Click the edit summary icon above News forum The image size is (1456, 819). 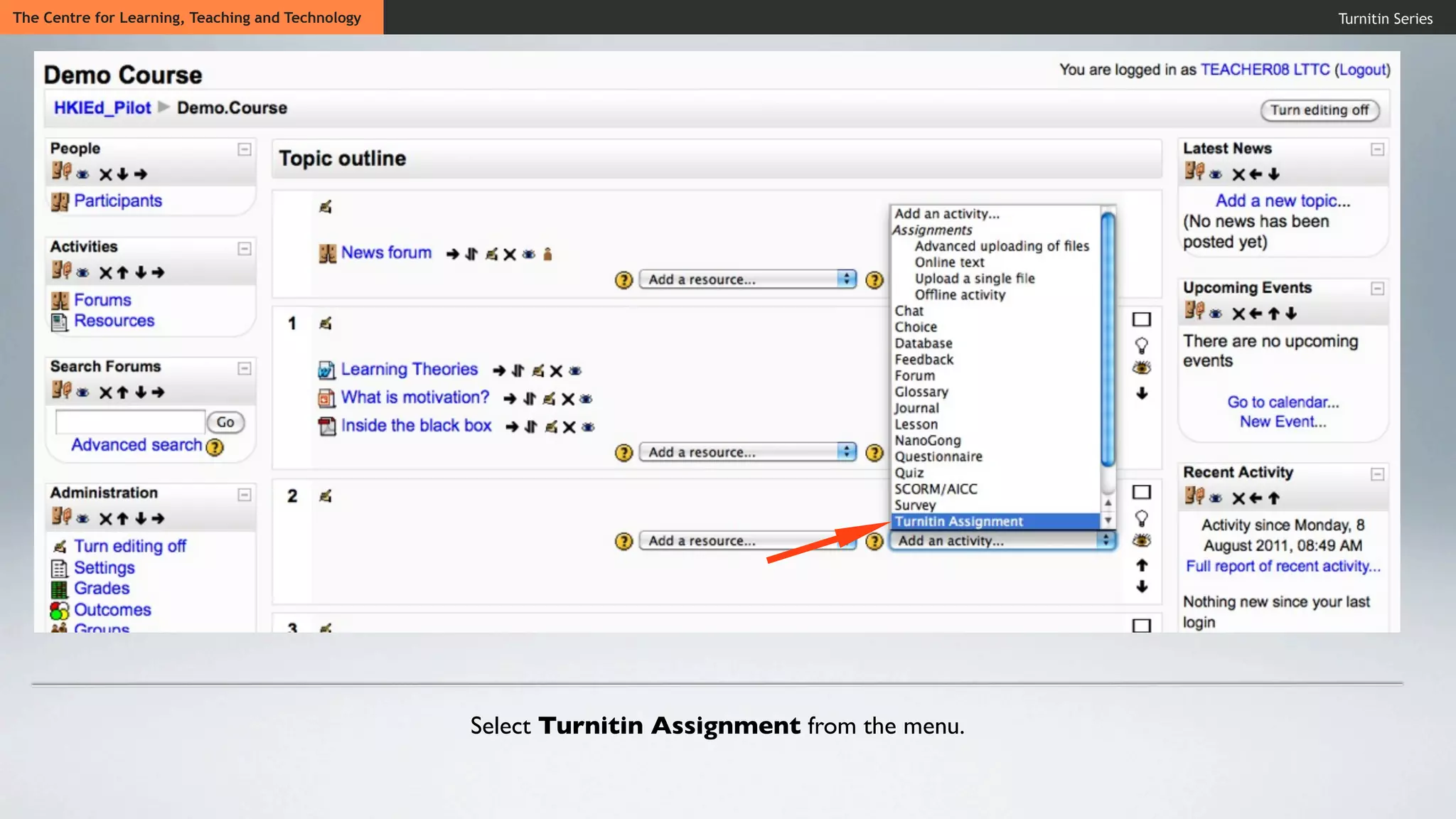tap(326, 207)
